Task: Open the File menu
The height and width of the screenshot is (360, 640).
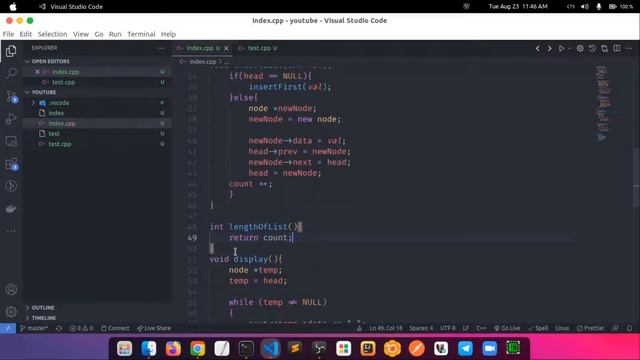Action: (8, 34)
